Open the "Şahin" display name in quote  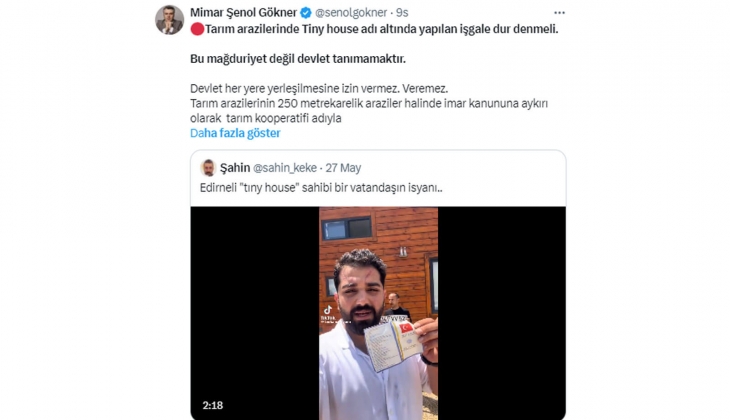point(235,168)
